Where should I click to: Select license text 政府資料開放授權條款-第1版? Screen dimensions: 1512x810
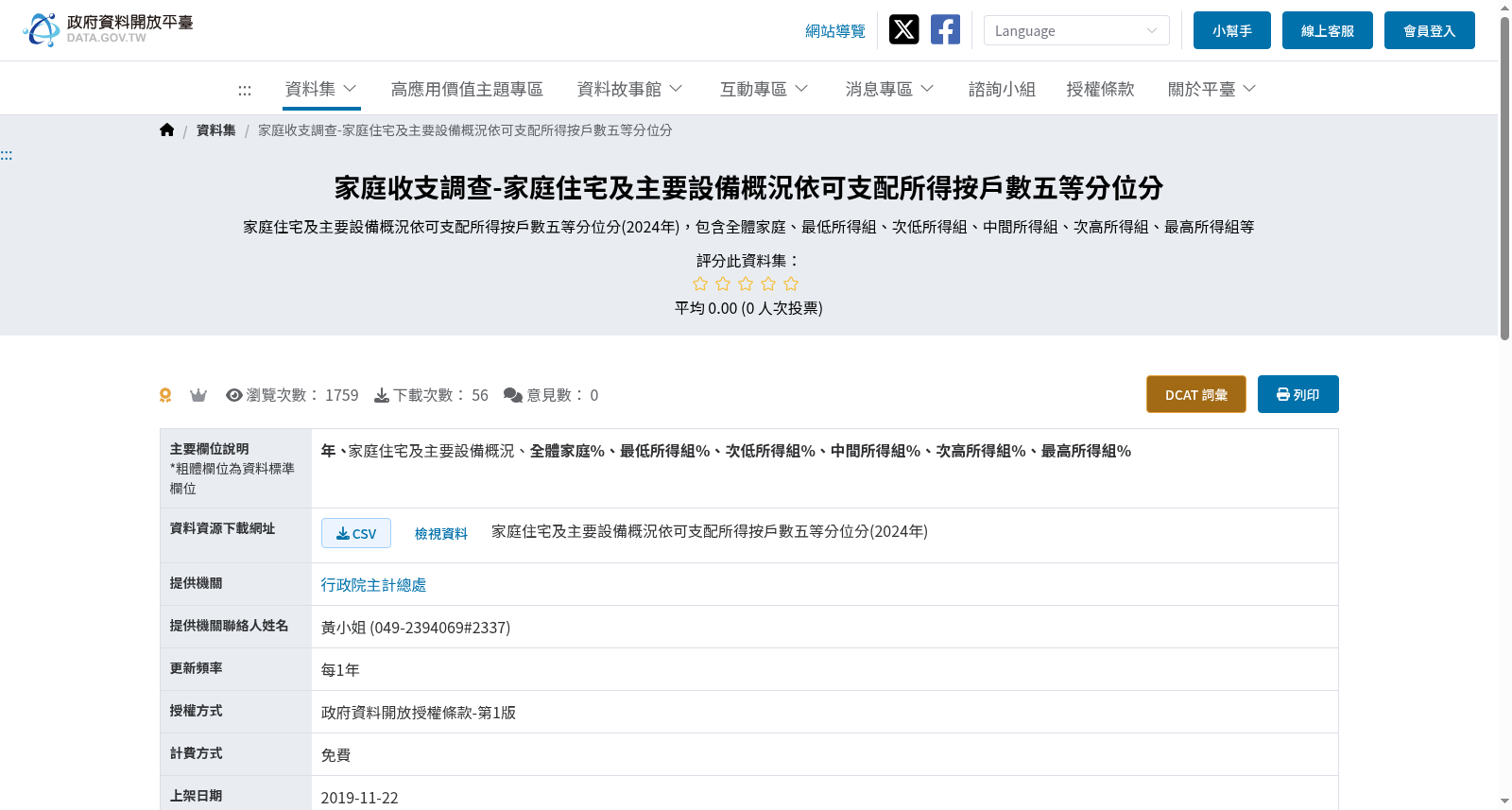coord(419,713)
